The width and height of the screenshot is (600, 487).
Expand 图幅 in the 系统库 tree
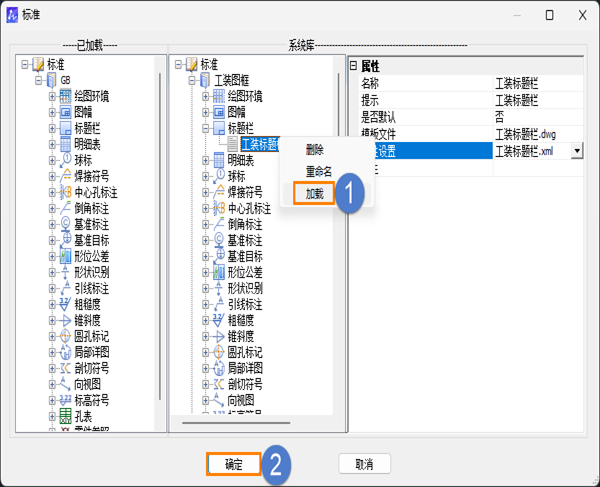point(206,112)
